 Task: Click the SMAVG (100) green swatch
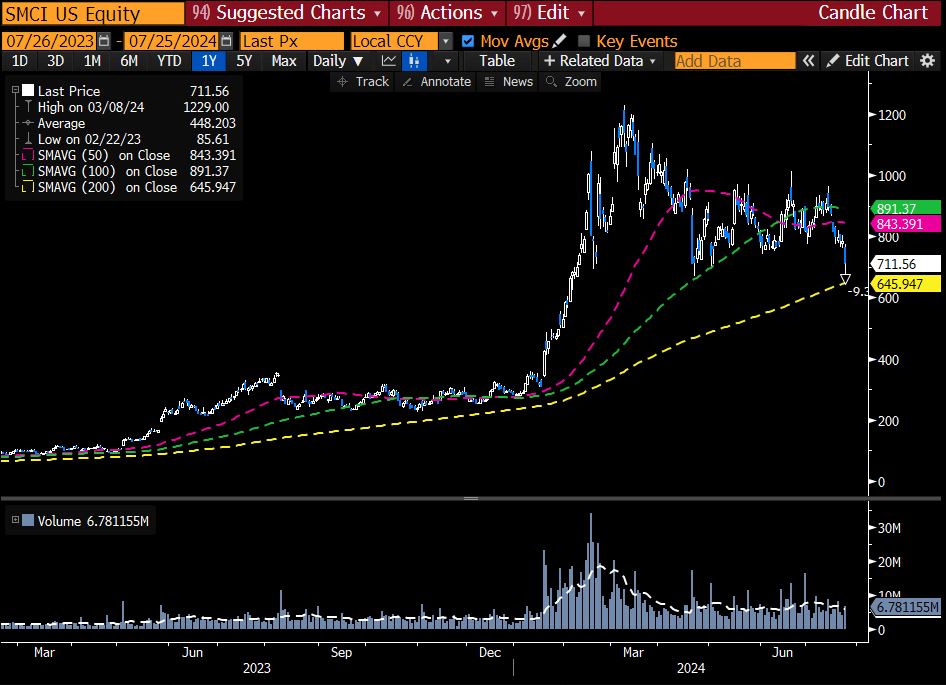point(28,171)
